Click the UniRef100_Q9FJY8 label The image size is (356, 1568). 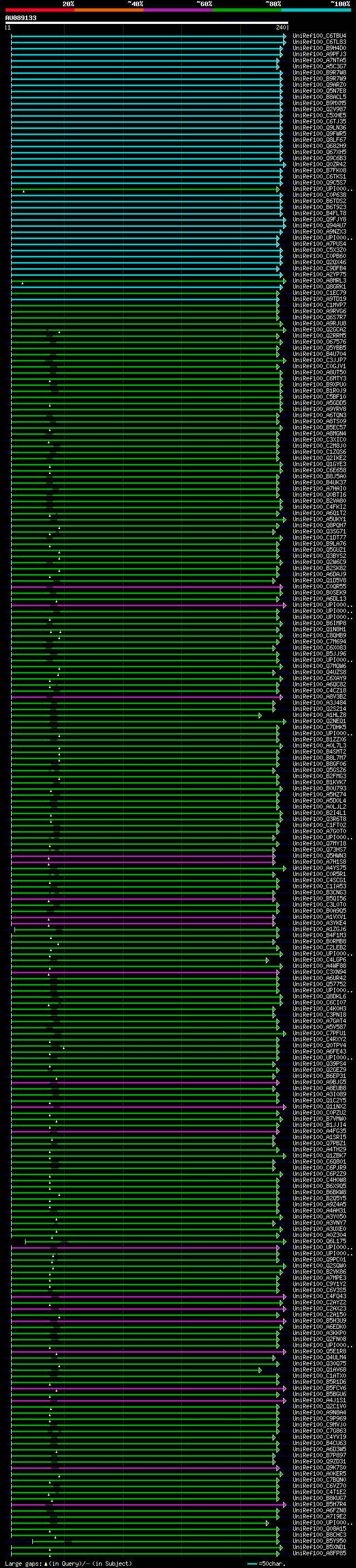[319, 219]
